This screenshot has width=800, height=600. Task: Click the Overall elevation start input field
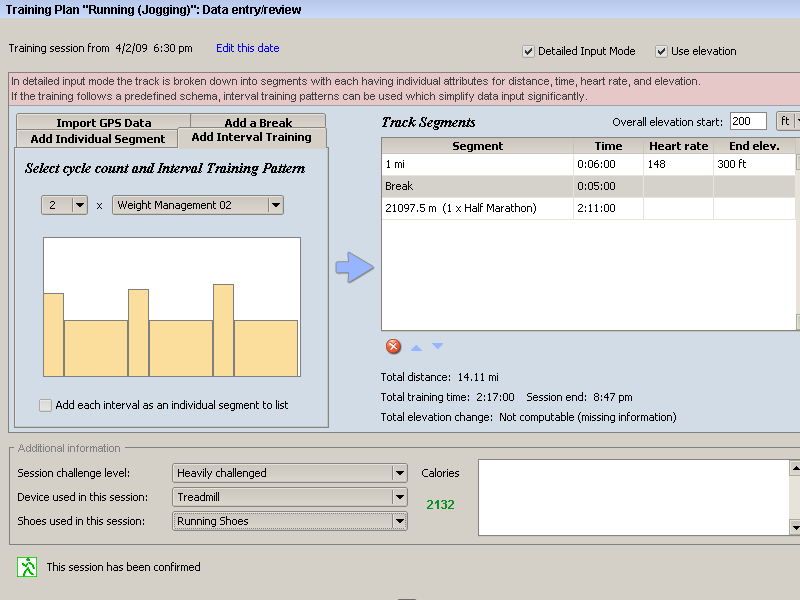pos(747,121)
